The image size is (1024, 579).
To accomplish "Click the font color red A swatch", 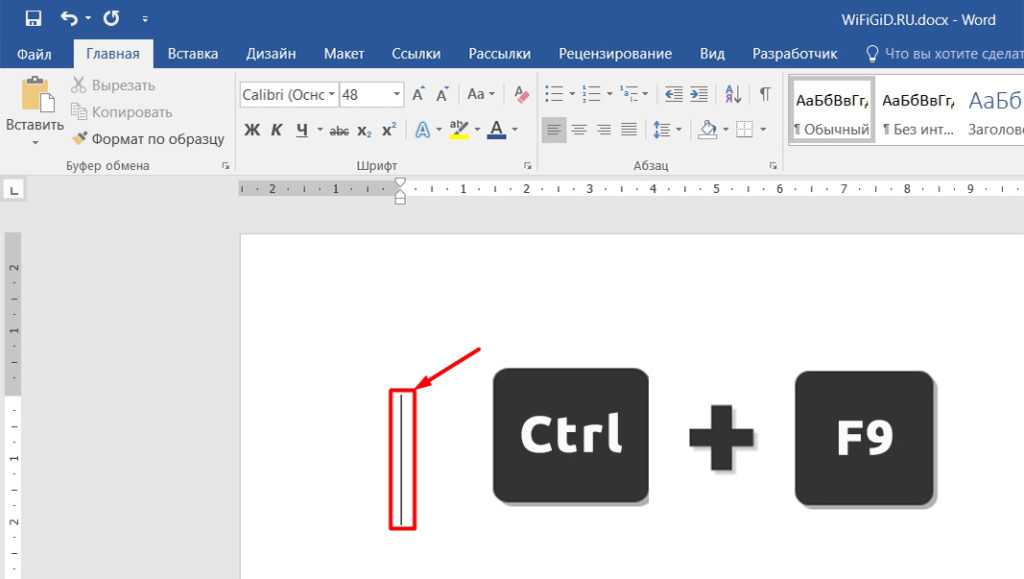I will [x=496, y=130].
